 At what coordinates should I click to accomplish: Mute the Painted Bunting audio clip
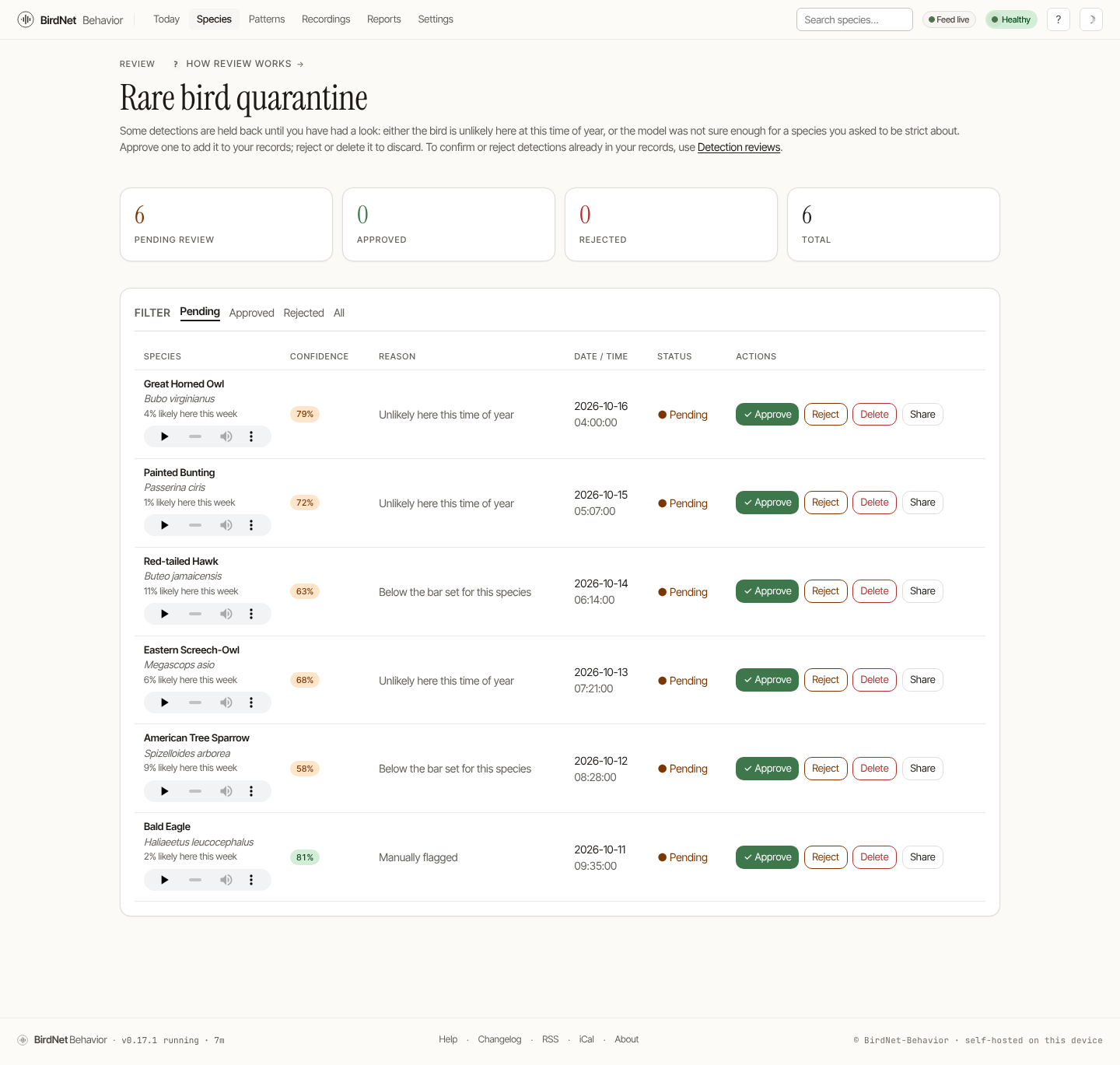[226, 525]
